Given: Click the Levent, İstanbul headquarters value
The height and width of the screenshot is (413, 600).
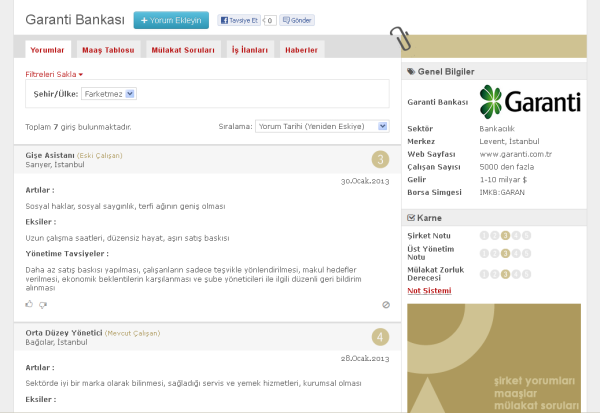Looking at the screenshot, I should coord(509,141).
